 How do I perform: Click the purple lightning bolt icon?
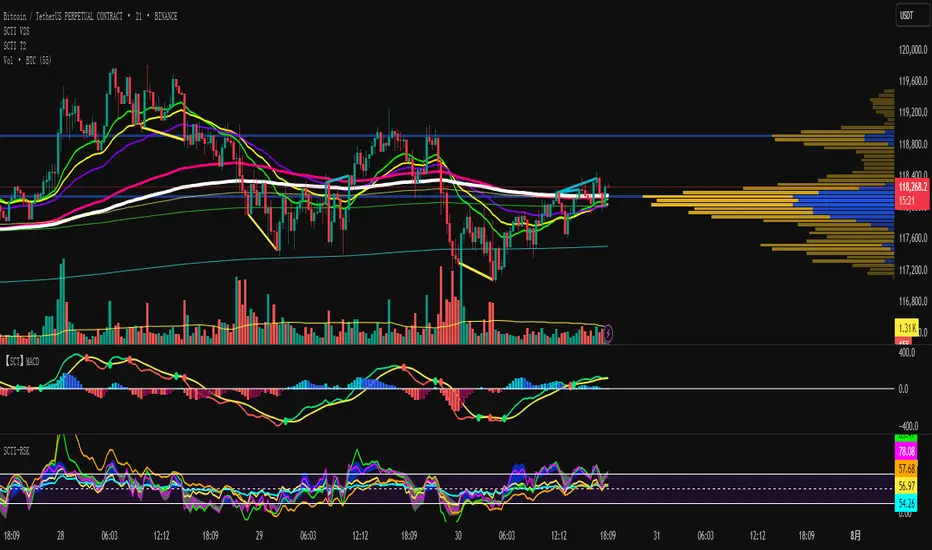(x=608, y=334)
